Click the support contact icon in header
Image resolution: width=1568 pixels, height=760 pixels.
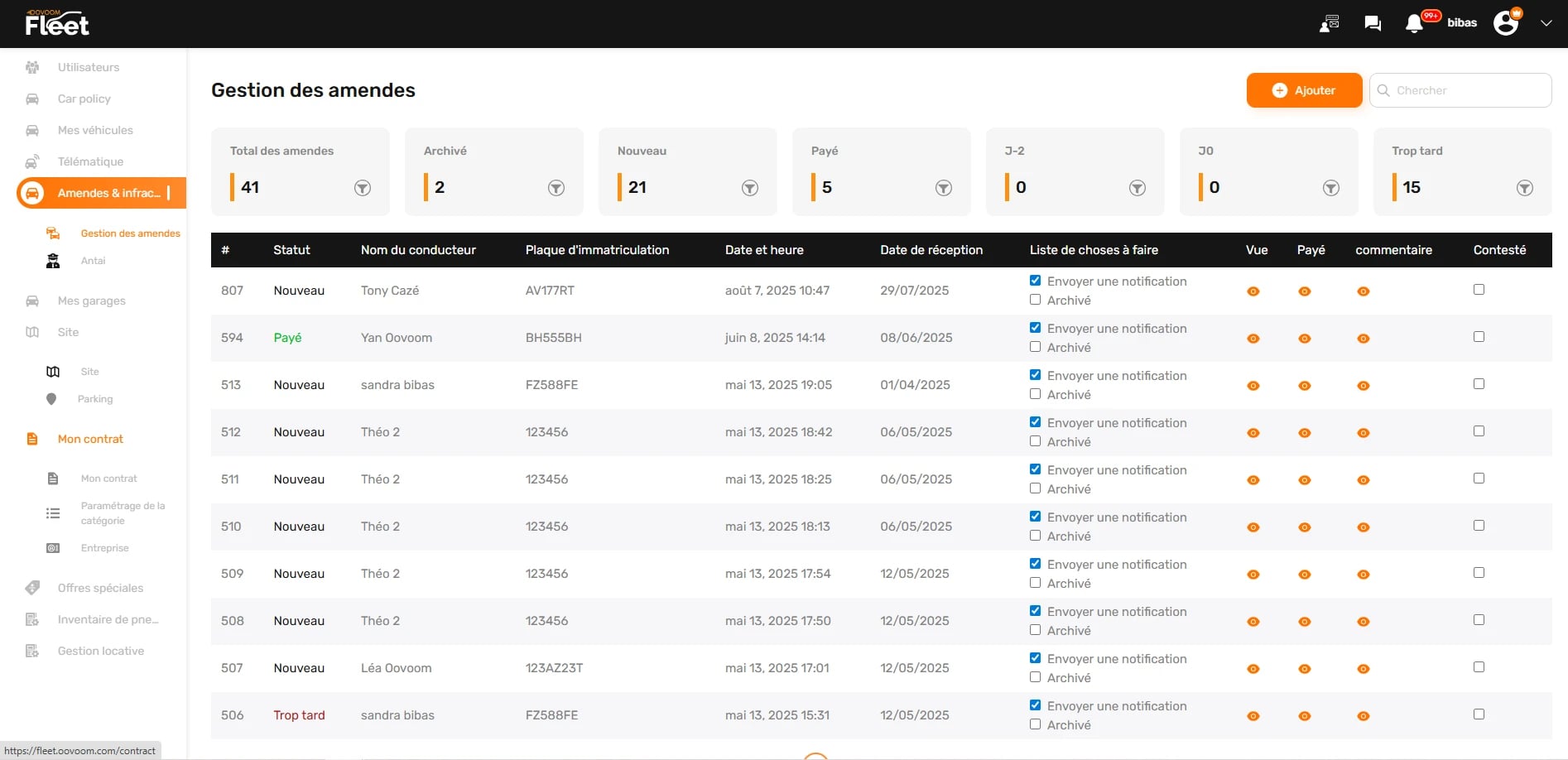(1330, 23)
